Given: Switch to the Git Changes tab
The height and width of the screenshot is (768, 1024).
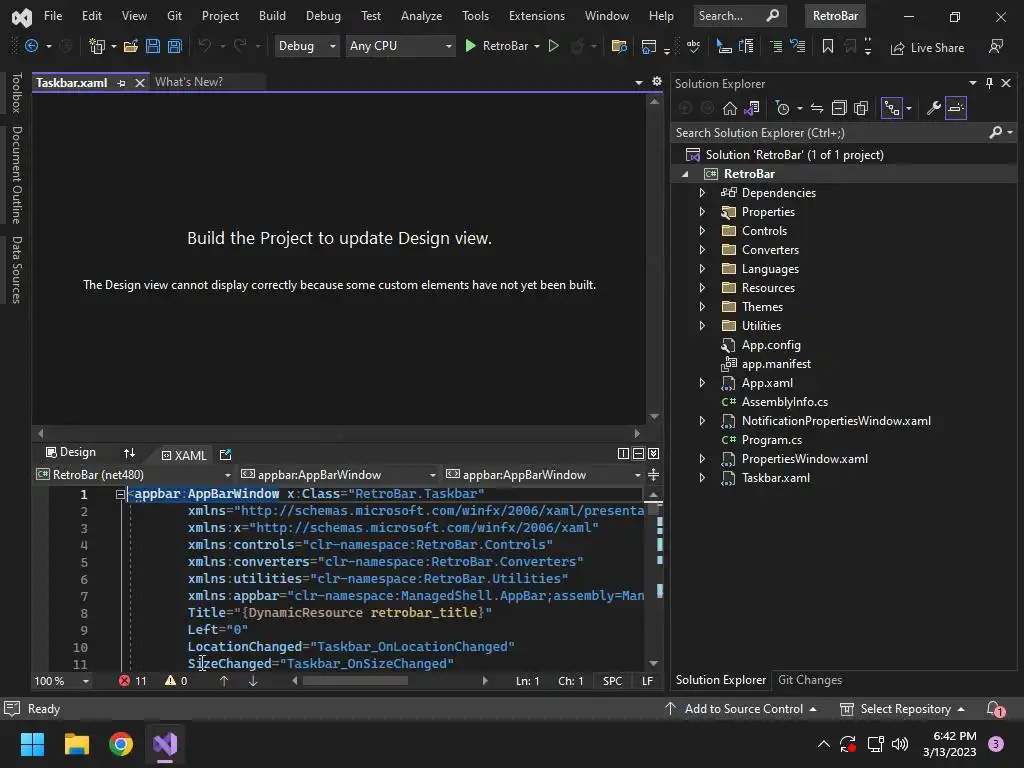Looking at the screenshot, I should pos(810,680).
